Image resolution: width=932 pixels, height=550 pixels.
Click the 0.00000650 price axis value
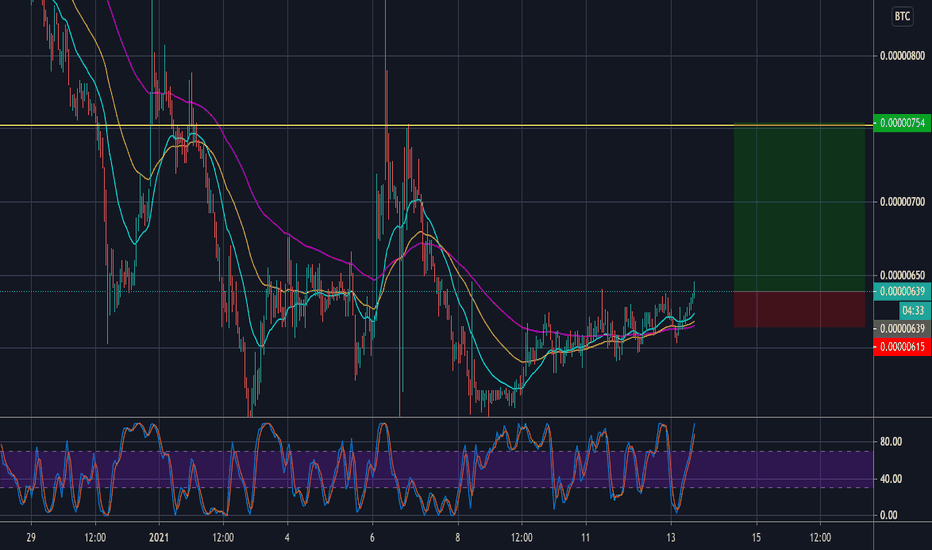[902, 275]
